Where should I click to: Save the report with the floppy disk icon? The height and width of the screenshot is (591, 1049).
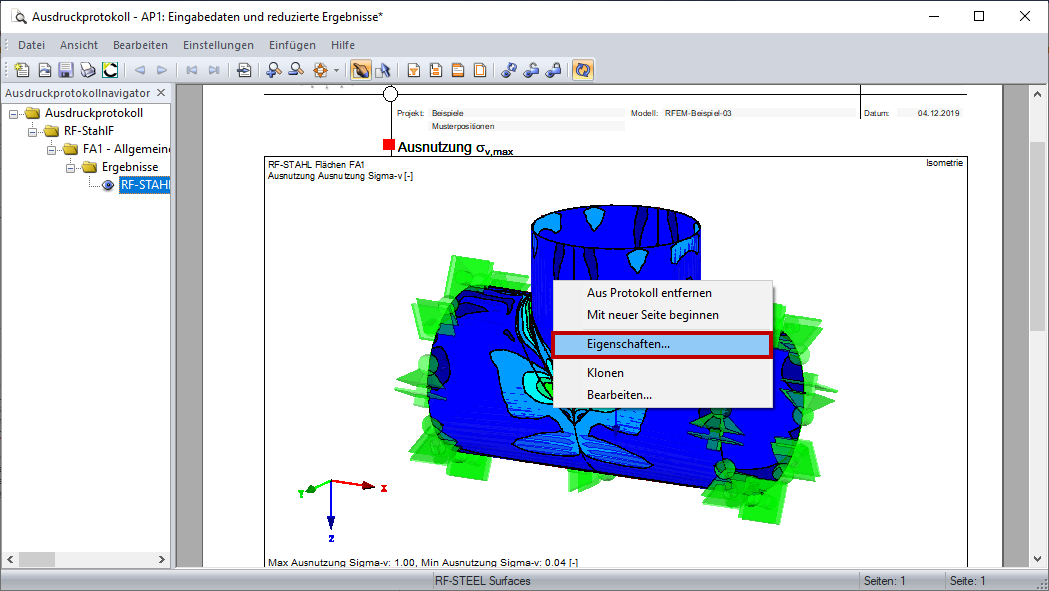pos(66,70)
